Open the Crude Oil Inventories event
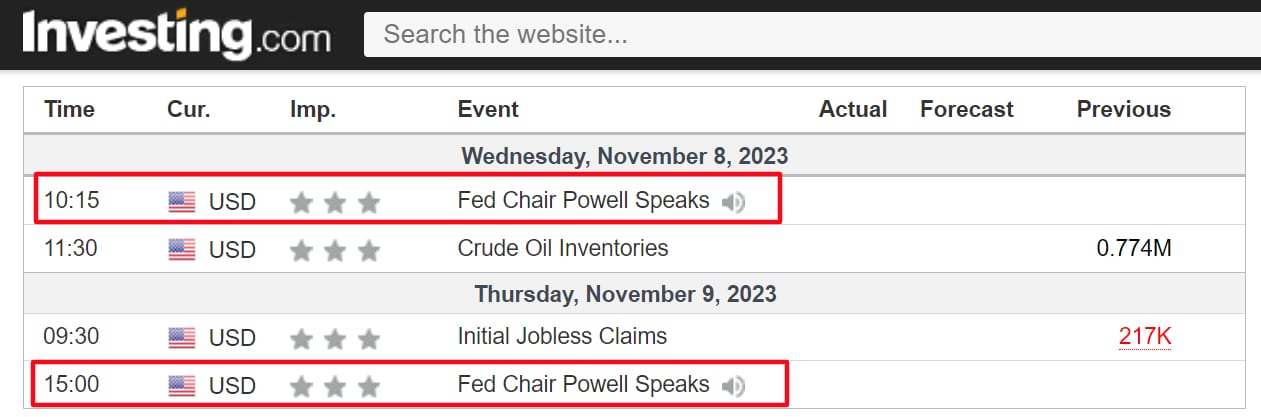Viewport: 1261px width, 417px height. click(x=563, y=248)
